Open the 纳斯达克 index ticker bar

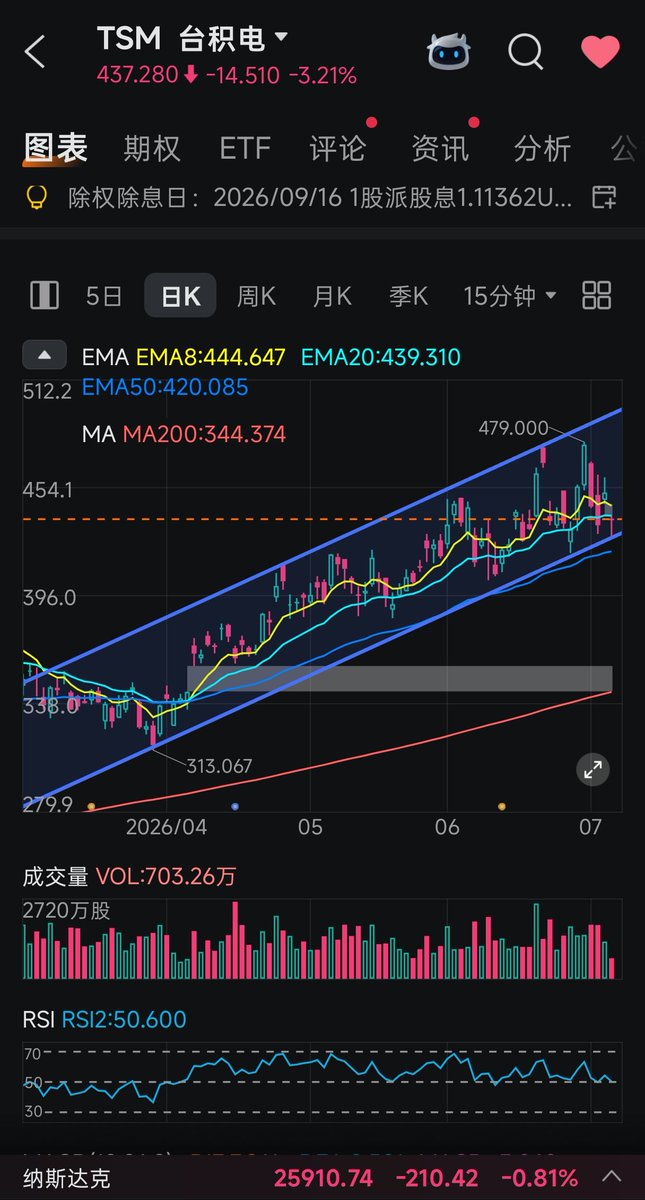click(x=322, y=1177)
